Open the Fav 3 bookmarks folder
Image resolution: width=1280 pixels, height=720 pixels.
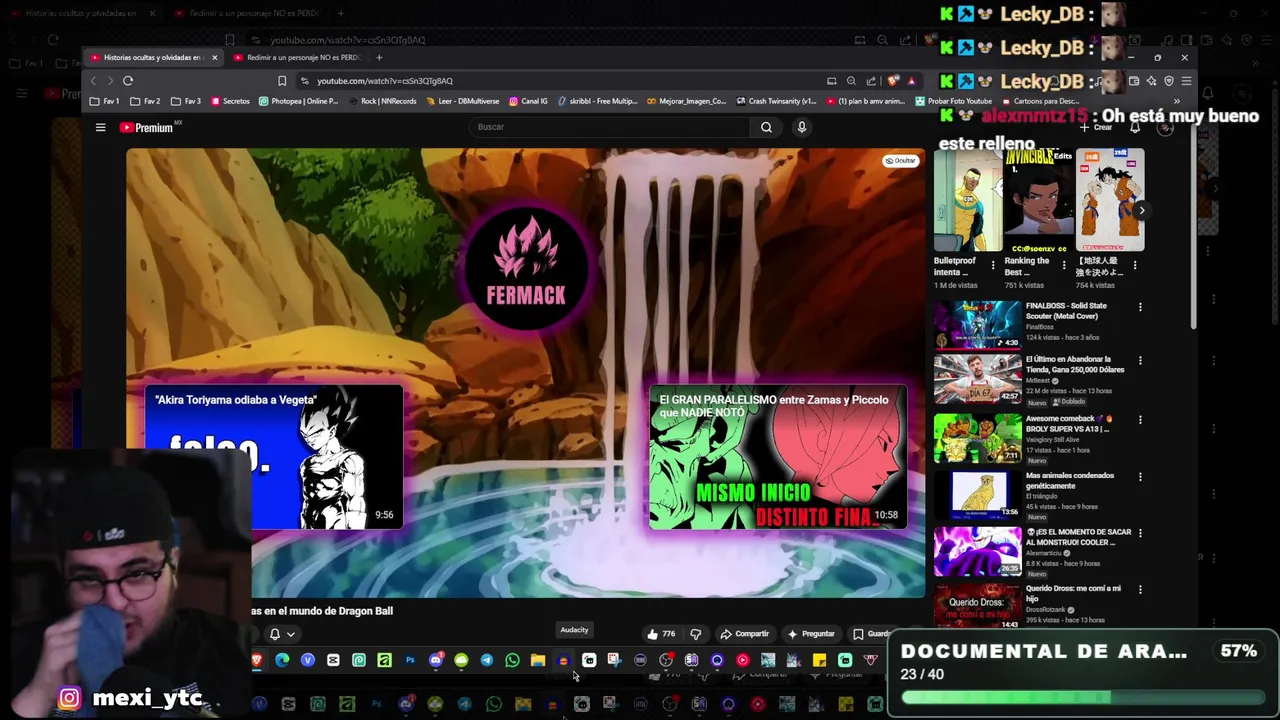tap(186, 101)
